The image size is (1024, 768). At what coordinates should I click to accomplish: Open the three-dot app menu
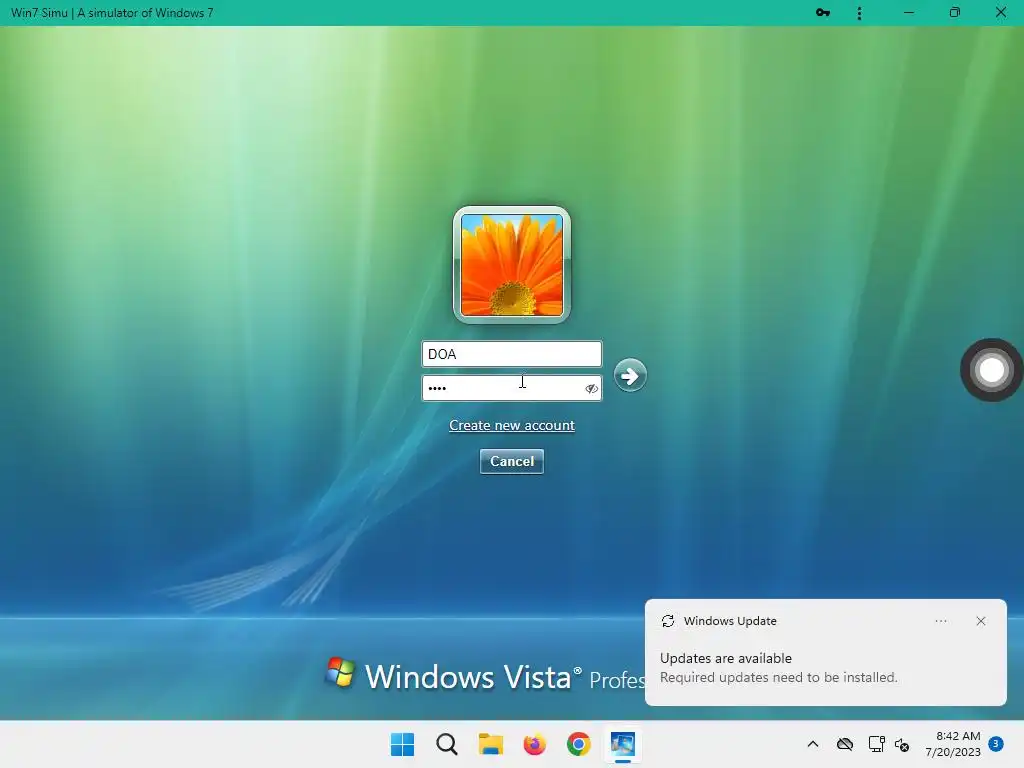(x=859, y=13)
